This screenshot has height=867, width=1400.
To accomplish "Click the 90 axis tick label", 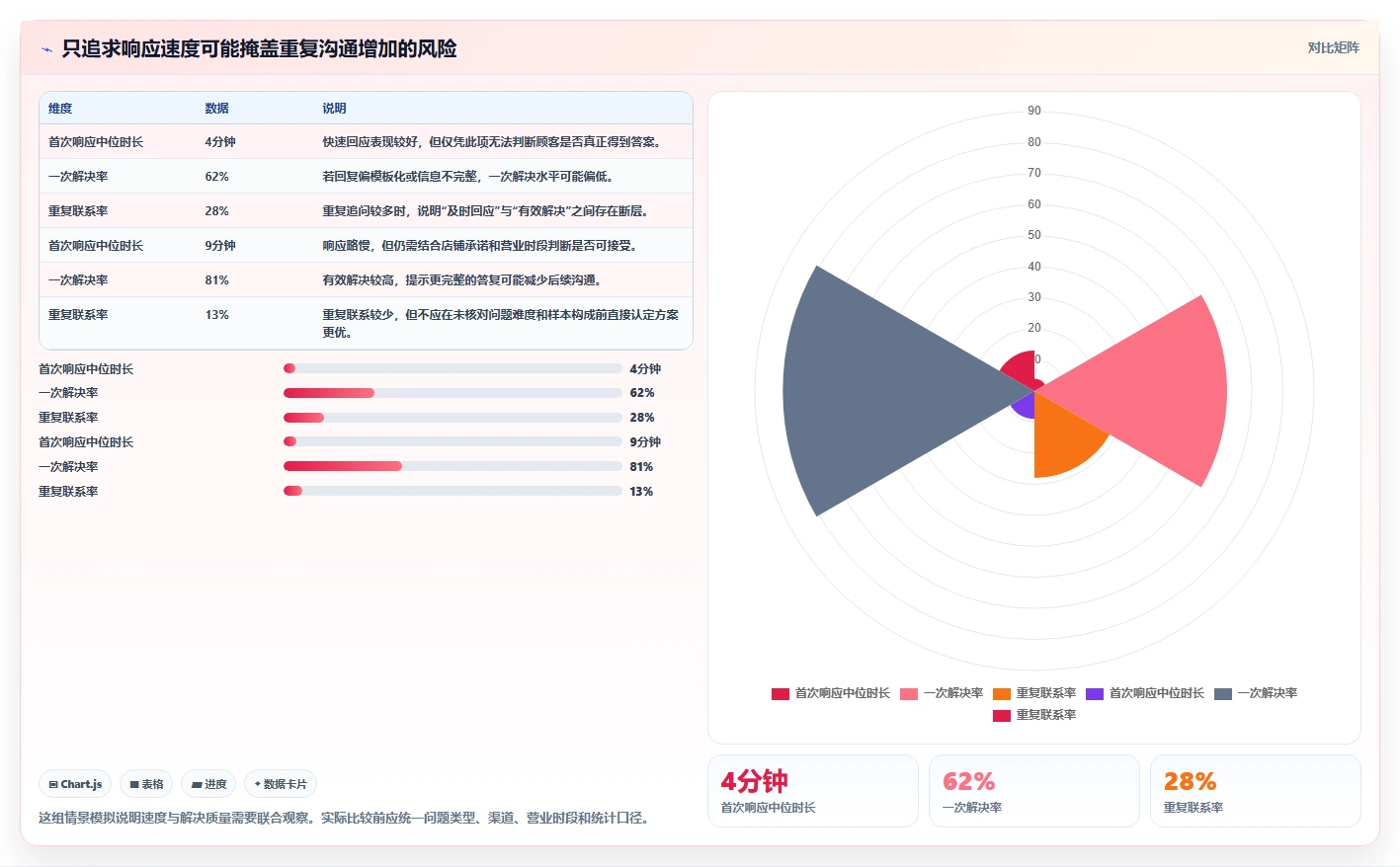I will [x=1034, y=111].
